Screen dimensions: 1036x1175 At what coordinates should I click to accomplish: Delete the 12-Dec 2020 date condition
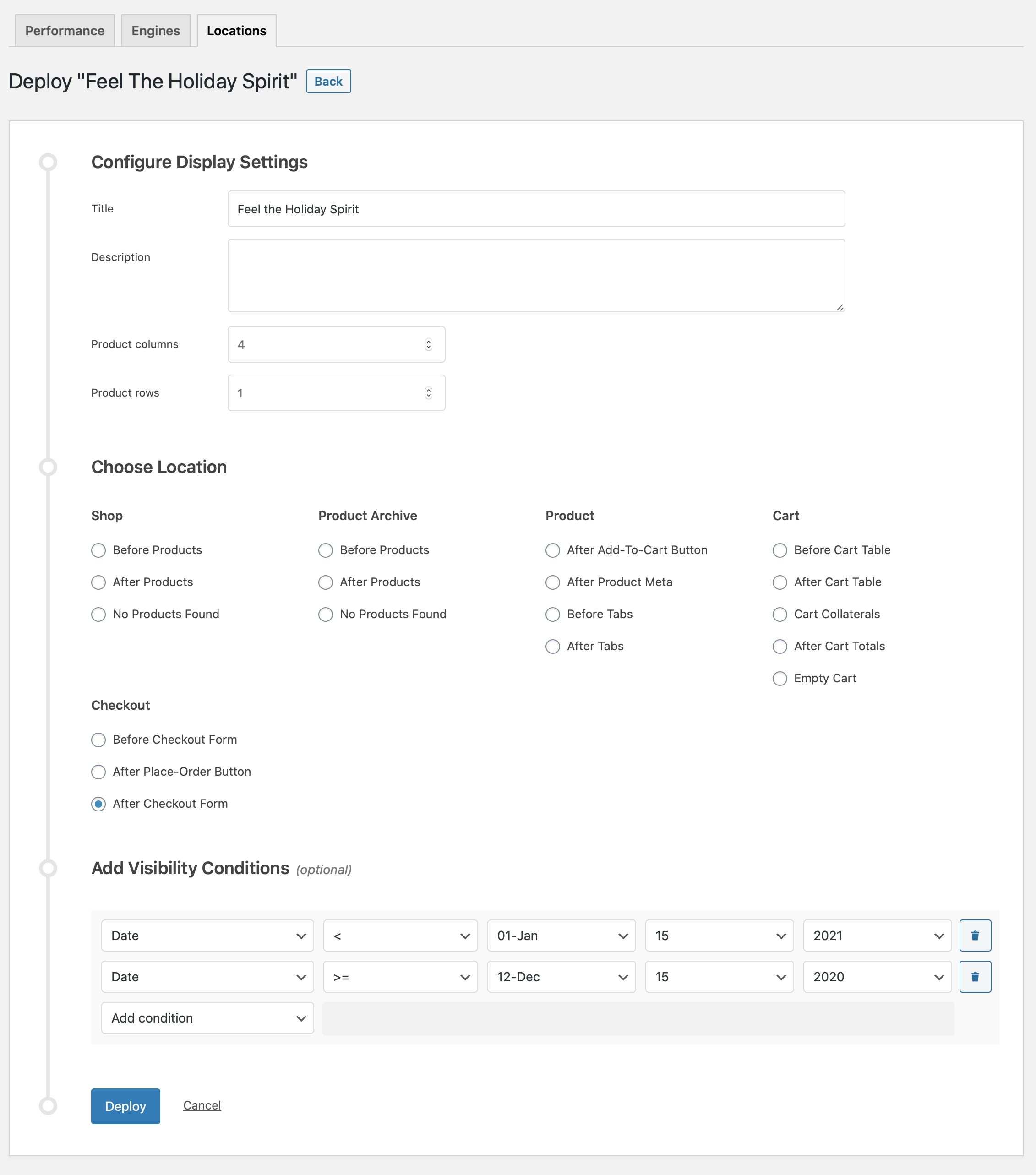(x=975, y=977)
